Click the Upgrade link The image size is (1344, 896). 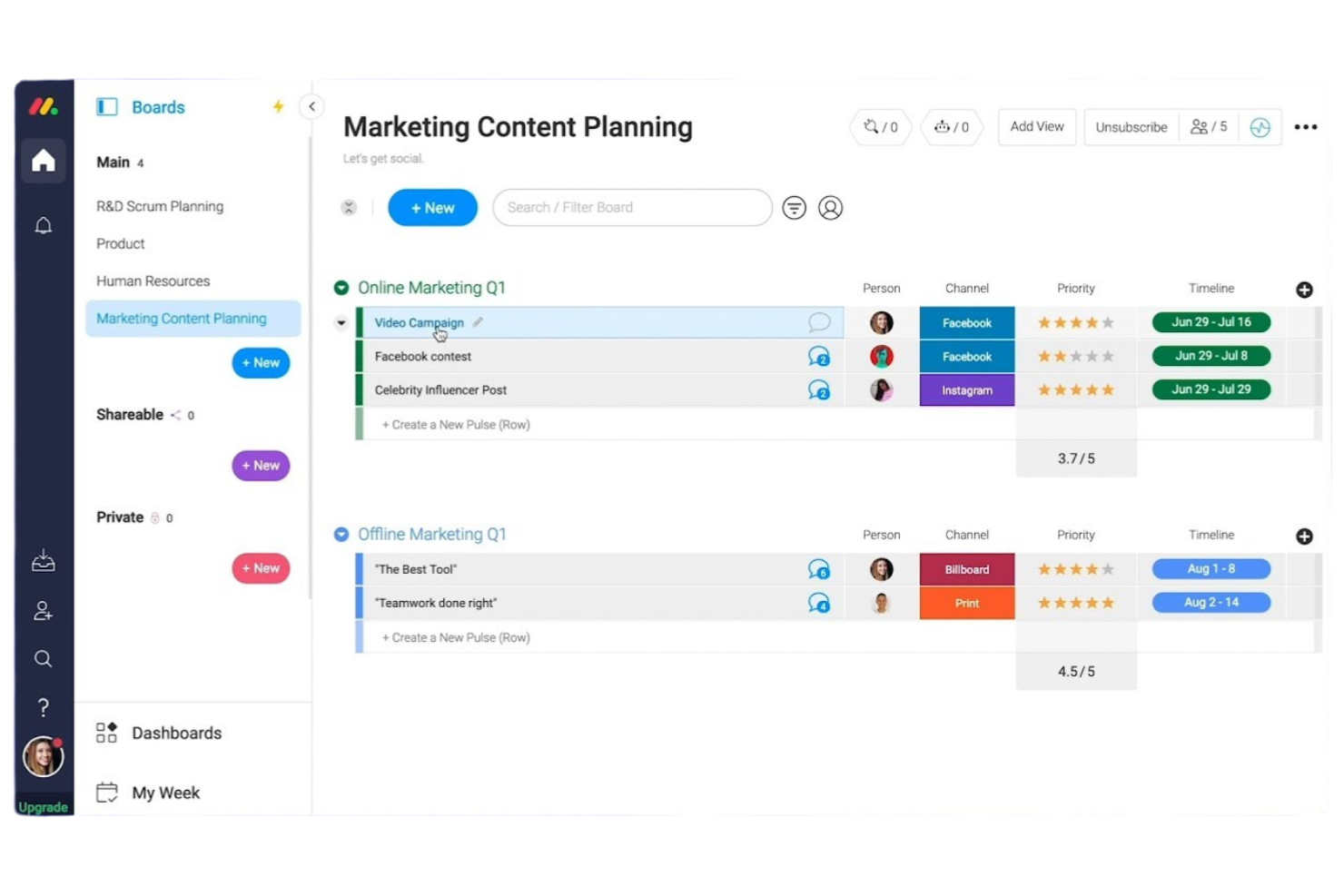(x=43, y=807)
